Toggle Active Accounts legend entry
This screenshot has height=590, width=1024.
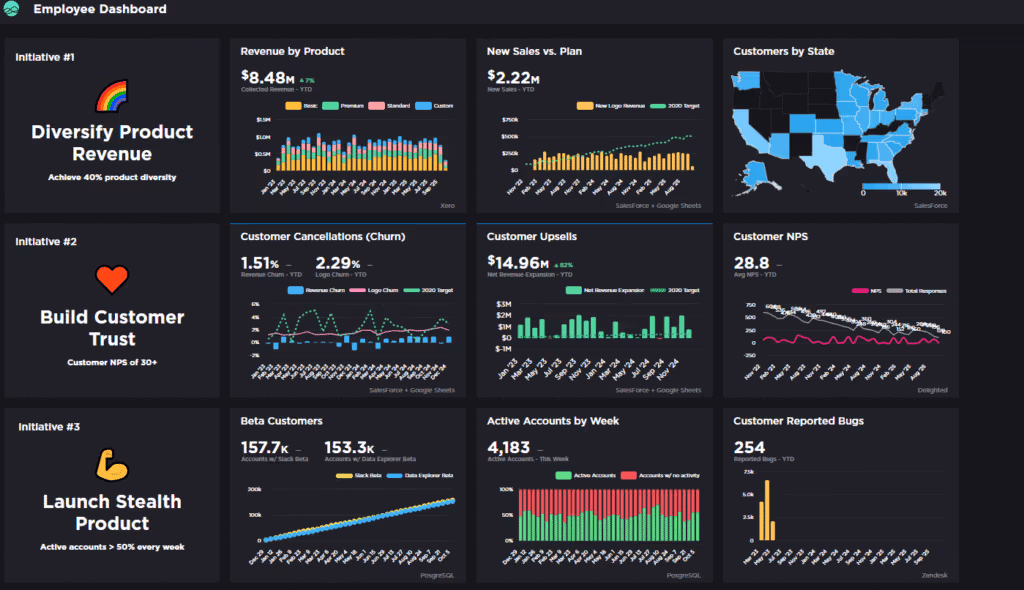586,476
